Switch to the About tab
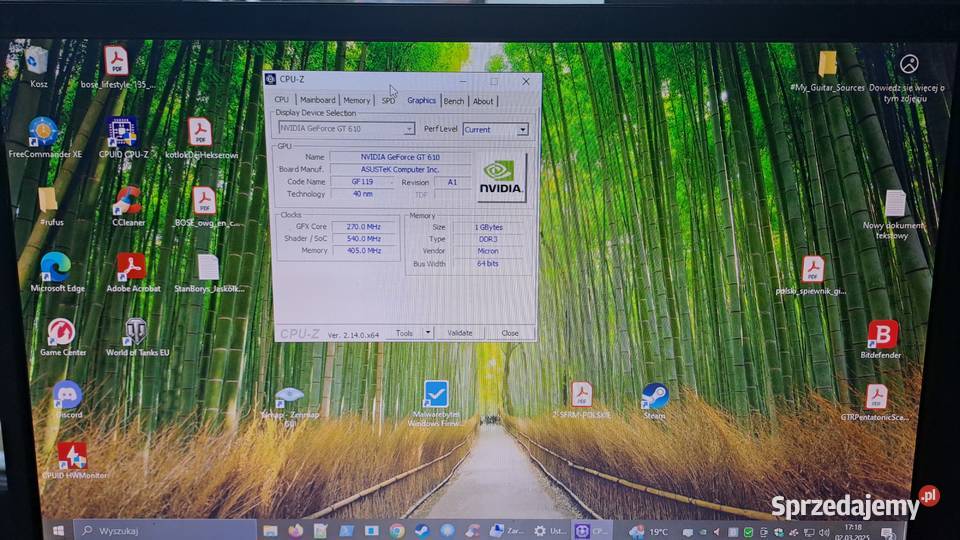 [x=482, y=101]
